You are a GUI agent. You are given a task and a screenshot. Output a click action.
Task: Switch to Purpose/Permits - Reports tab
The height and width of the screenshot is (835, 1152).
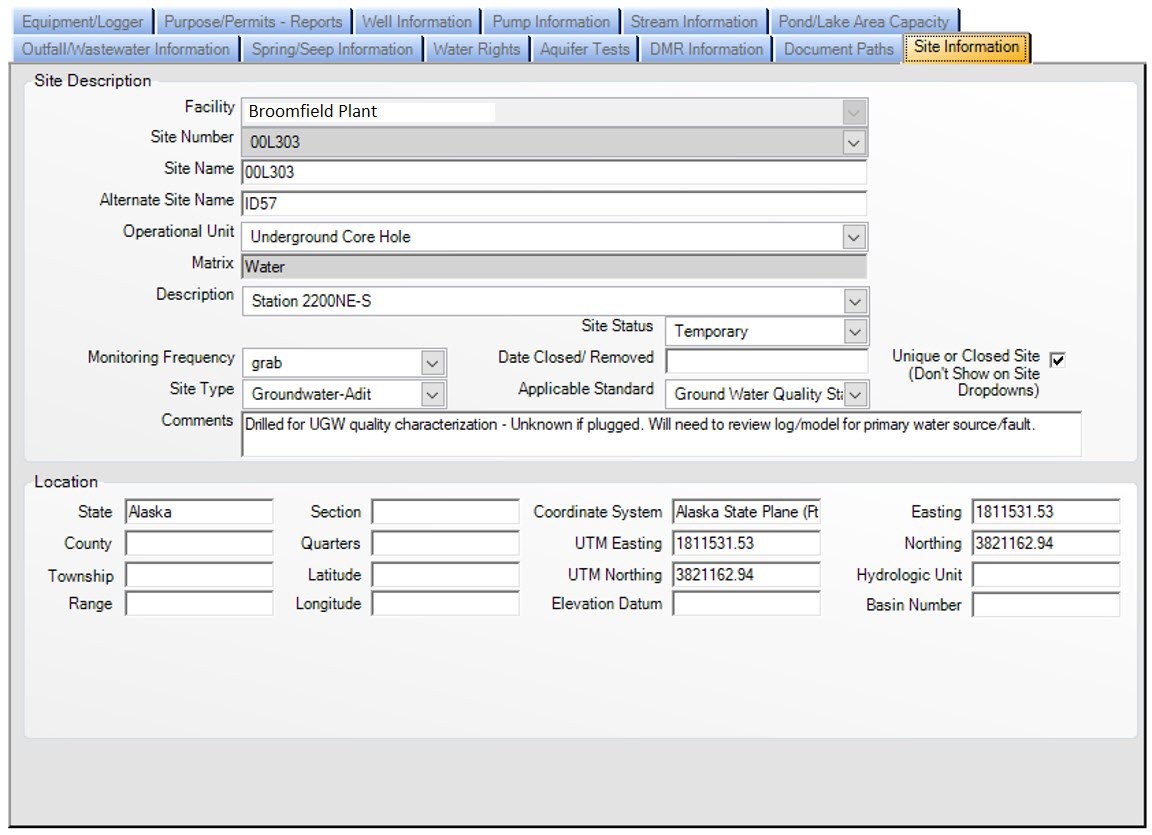coord(253,21)
